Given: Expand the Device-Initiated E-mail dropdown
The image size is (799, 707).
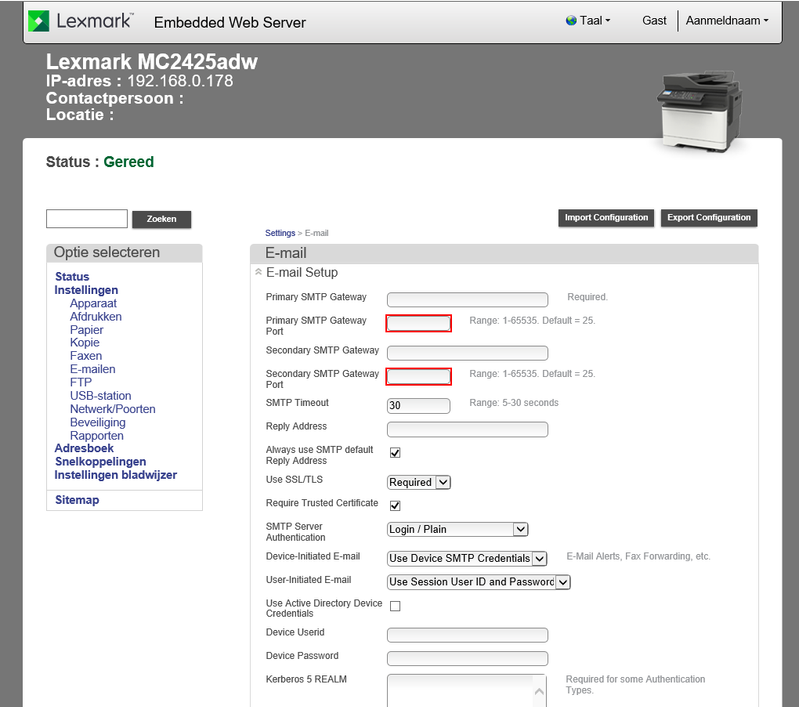Looking at the screenshot, I should [x=467, y=558].
